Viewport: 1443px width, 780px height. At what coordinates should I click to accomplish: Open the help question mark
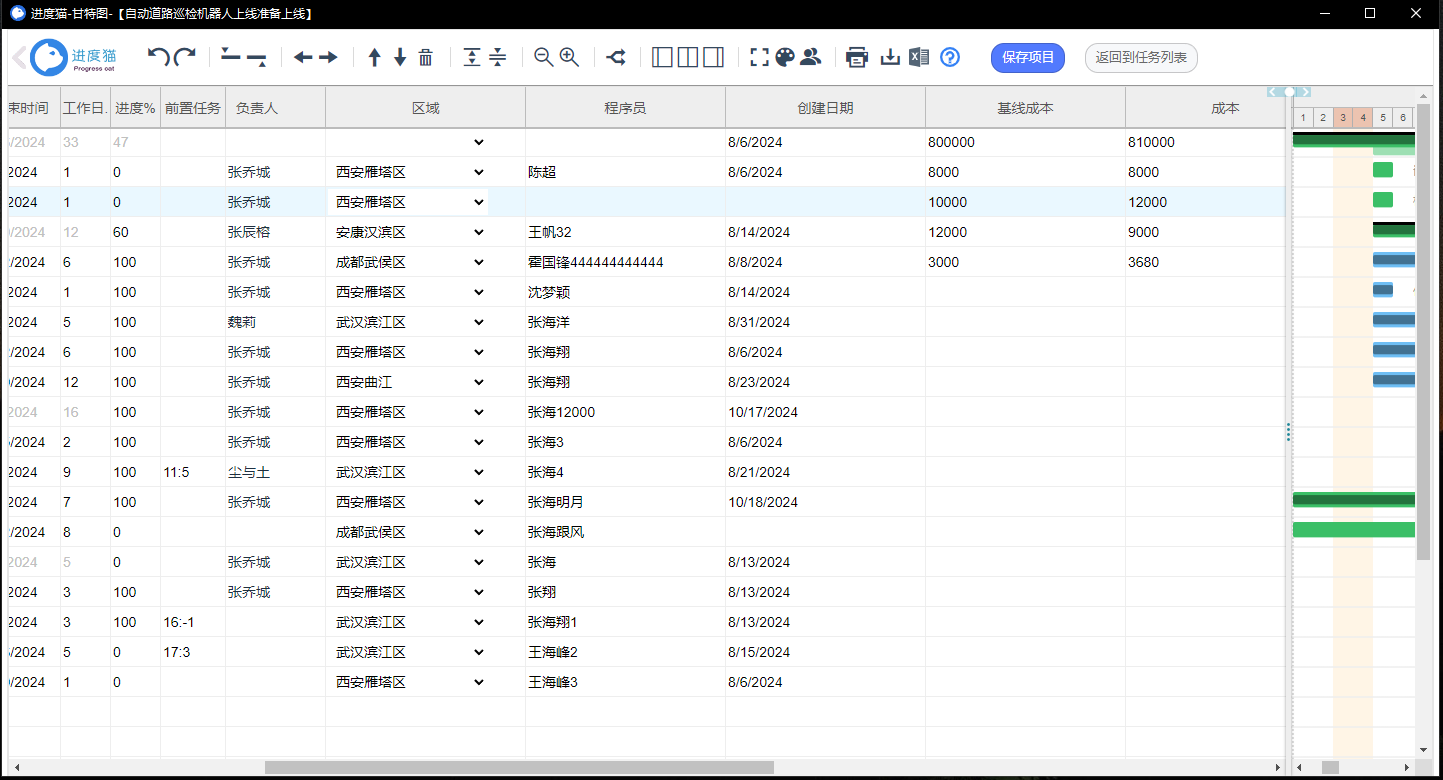[950, 58]
